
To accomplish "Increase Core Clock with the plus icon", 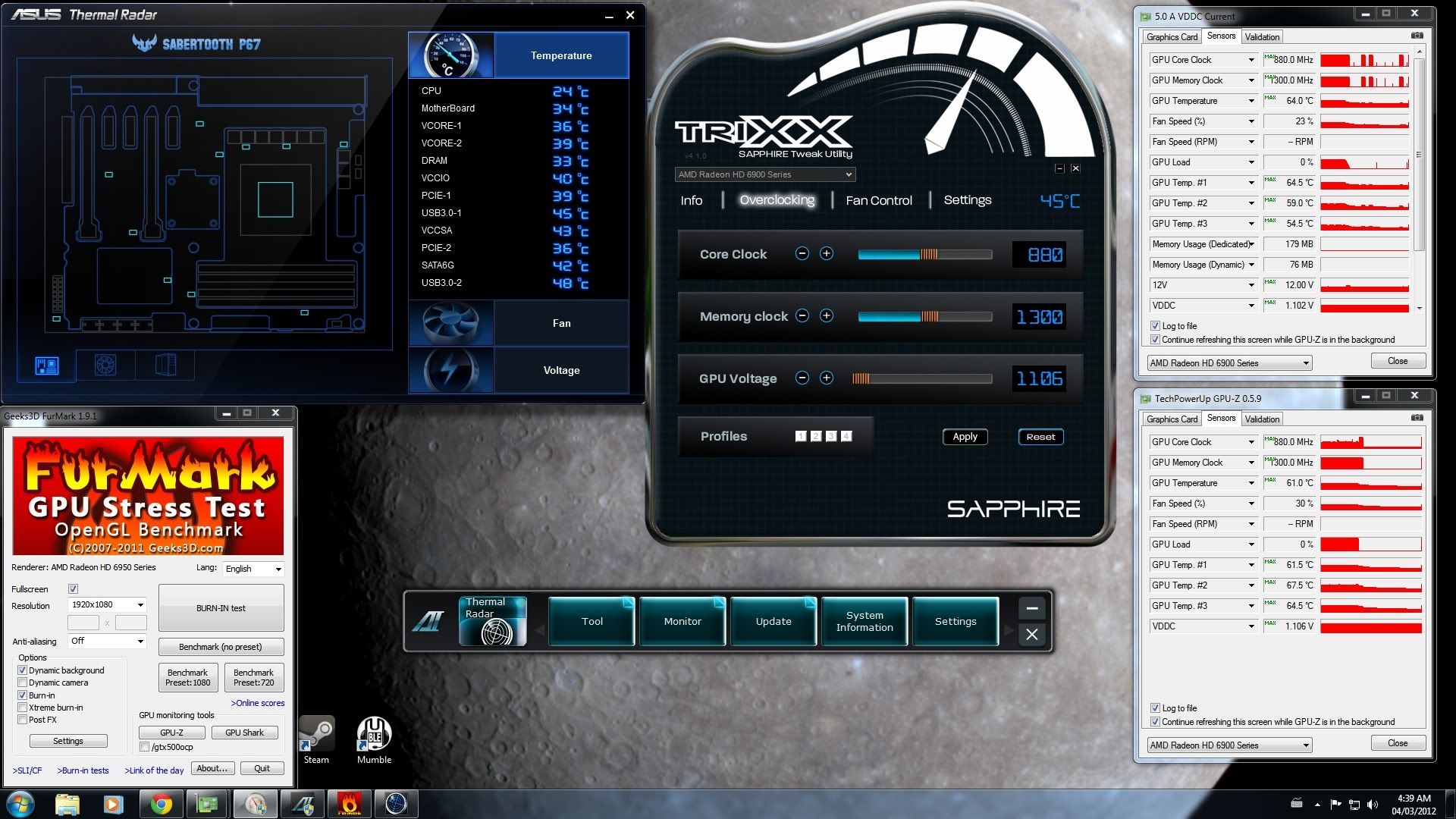I will (x=827, y=254).
